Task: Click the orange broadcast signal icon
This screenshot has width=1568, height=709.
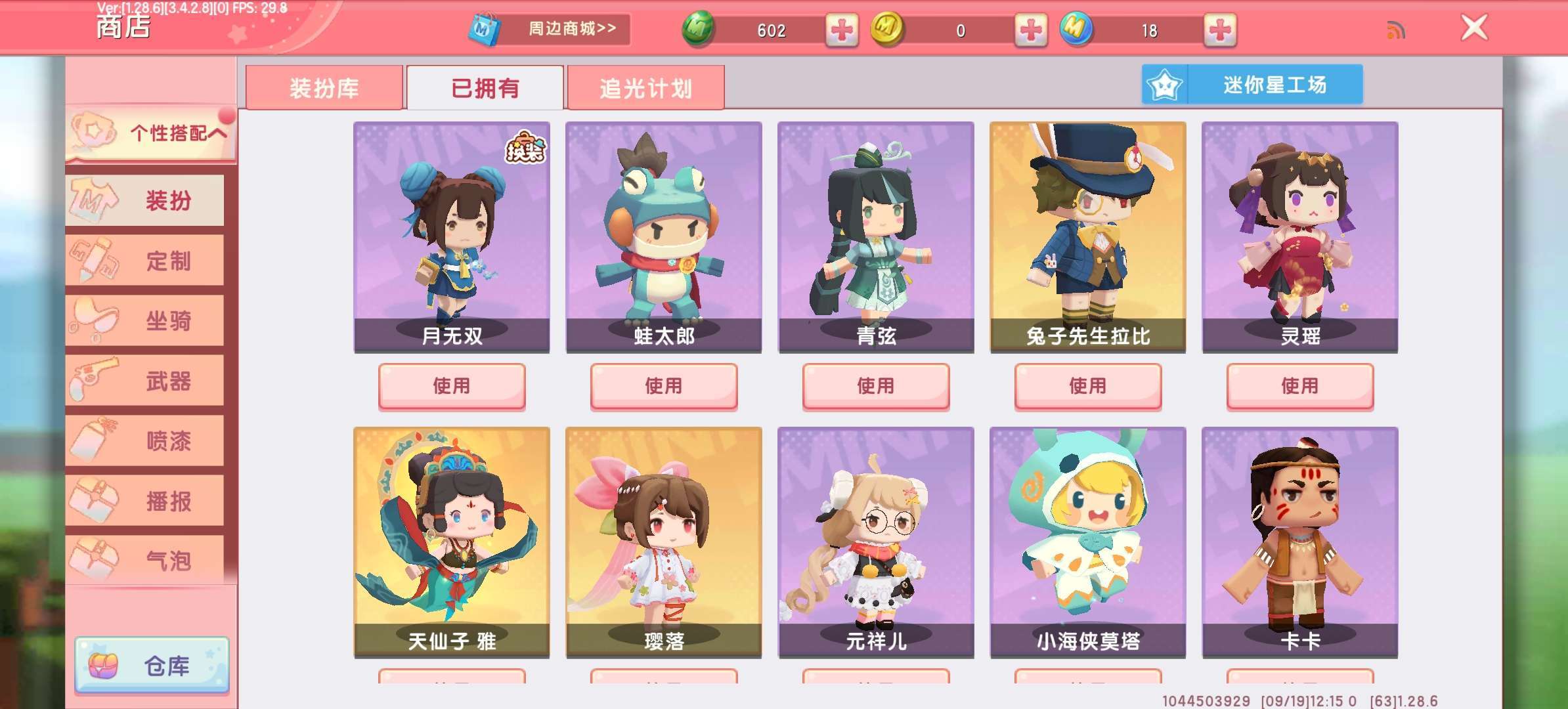Action: (x=1396, y=30)
